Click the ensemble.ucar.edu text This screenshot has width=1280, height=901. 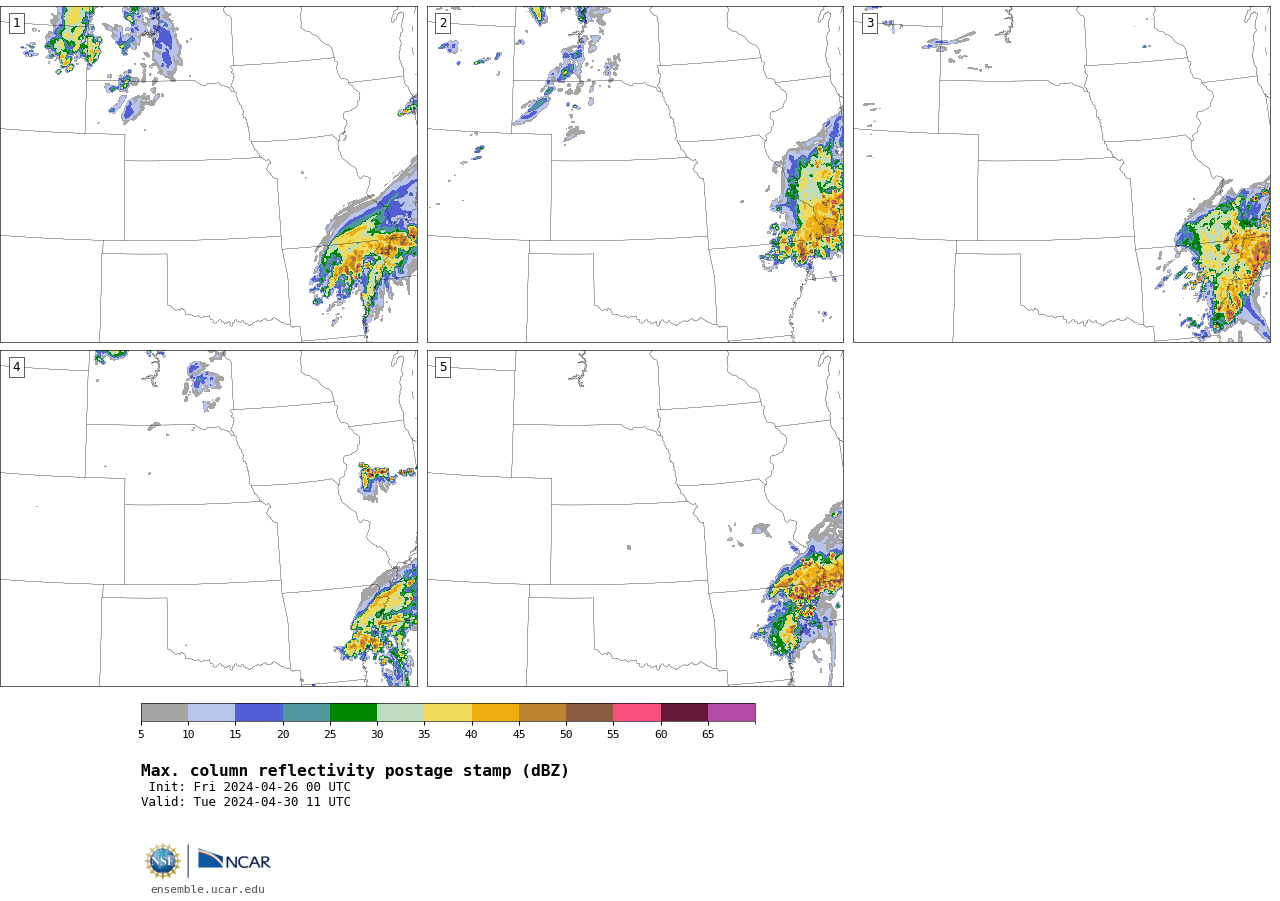(x=208, y=889)
